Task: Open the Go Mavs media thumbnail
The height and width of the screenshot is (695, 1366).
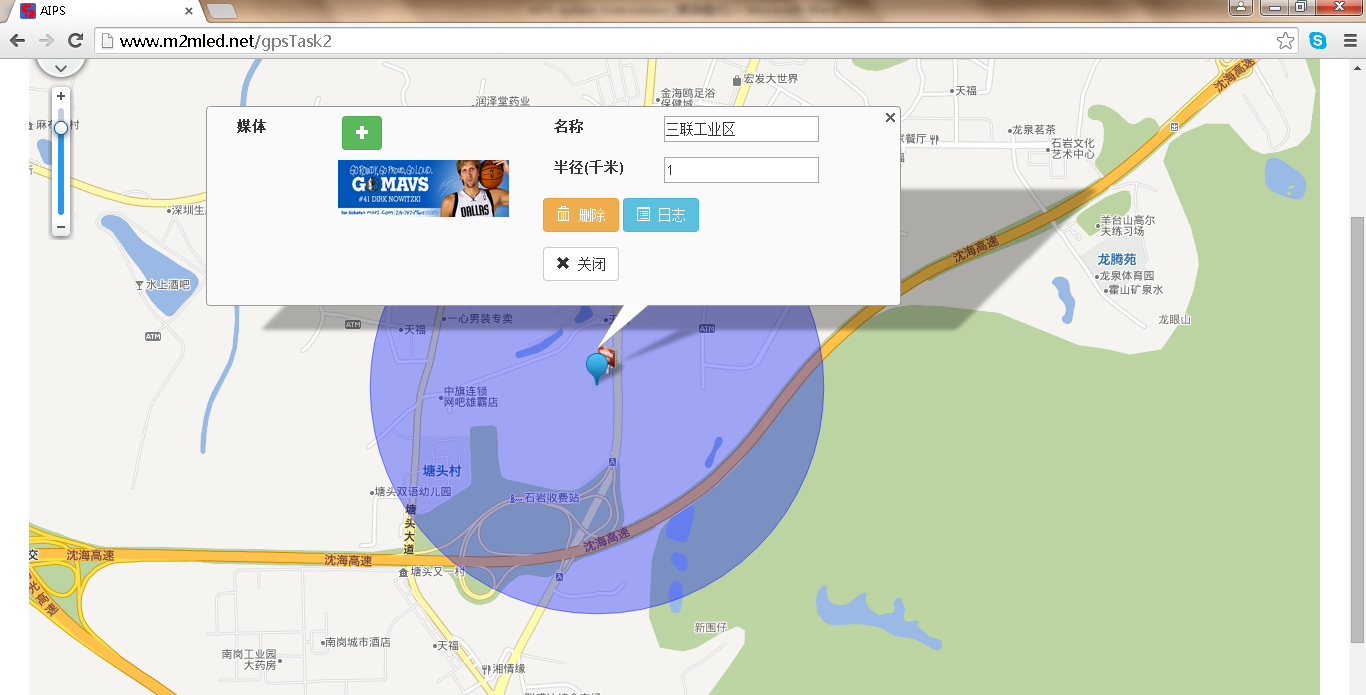Action: (423, 188)
